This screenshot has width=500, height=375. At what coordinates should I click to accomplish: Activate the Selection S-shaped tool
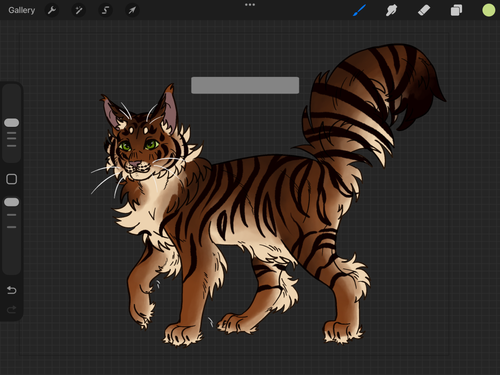(105, 10)
